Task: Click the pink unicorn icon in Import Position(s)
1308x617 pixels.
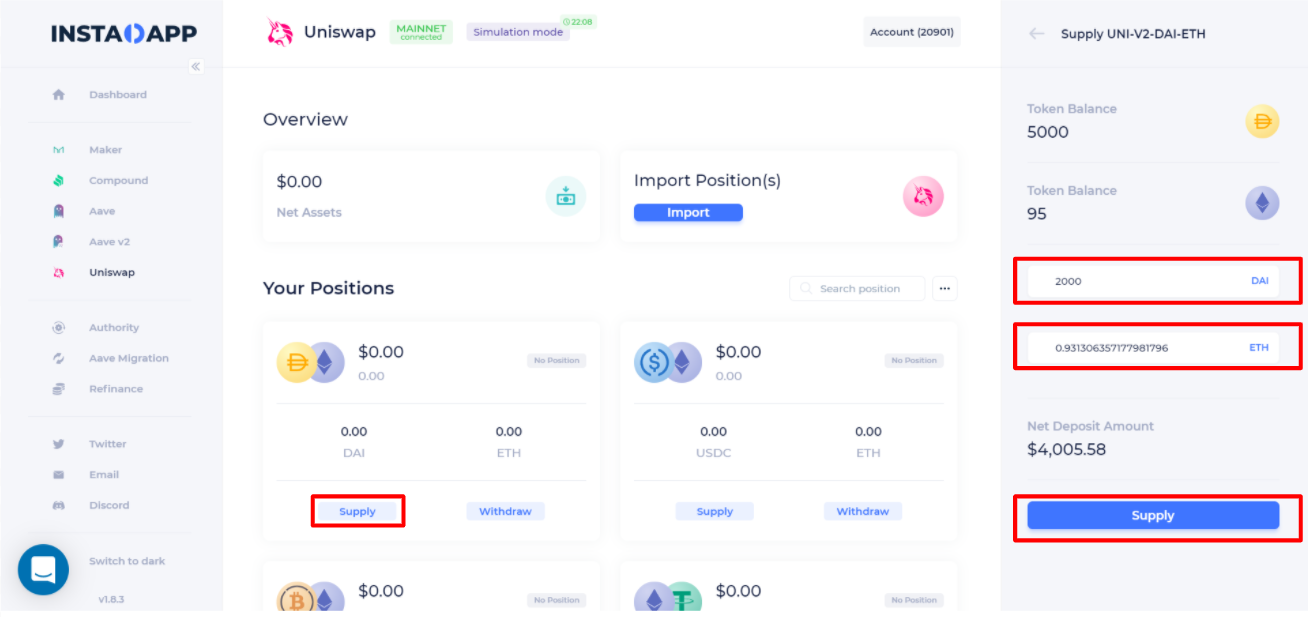Action: 923,196
